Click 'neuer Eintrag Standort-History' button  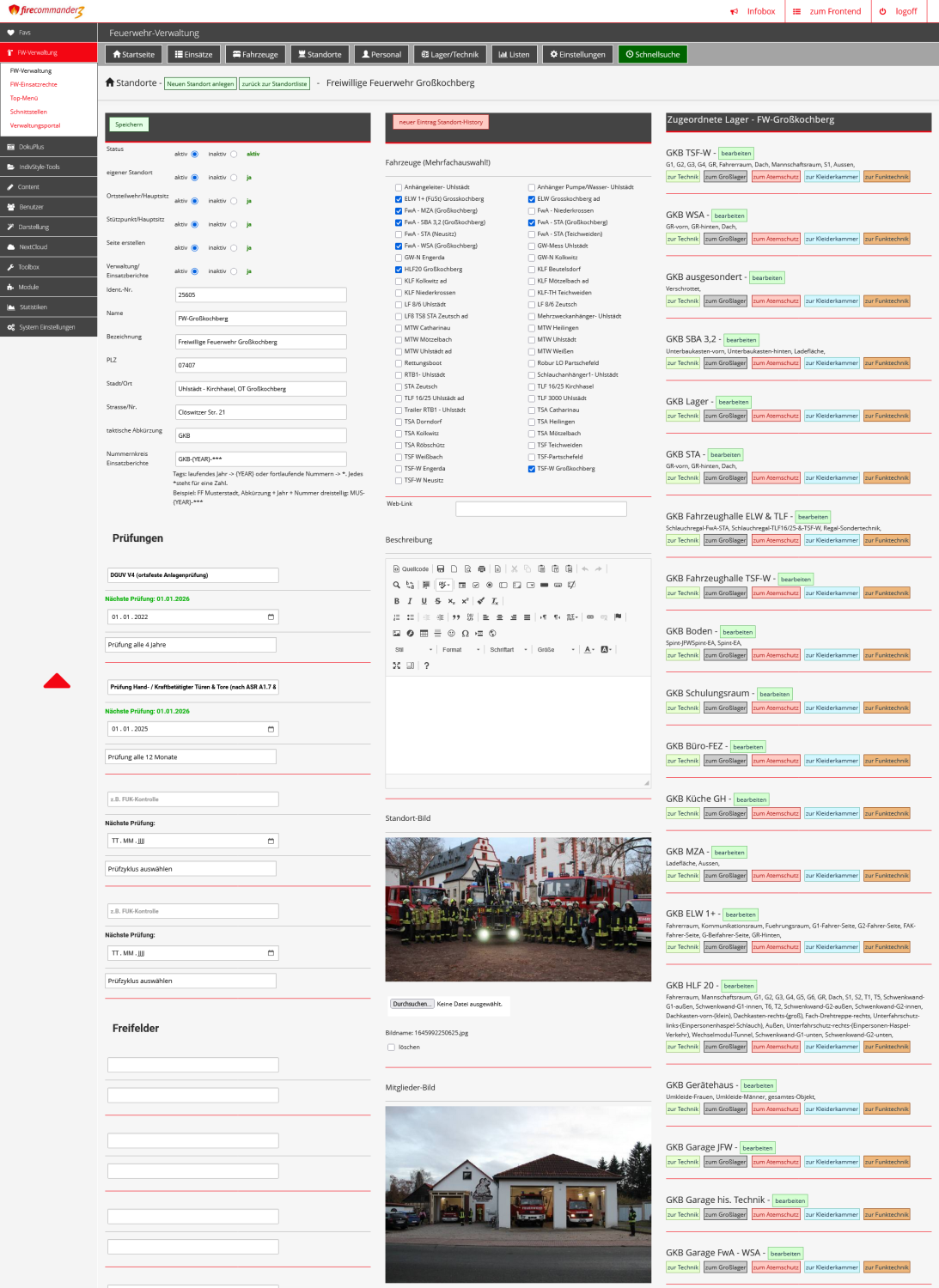tap(441, 122)
